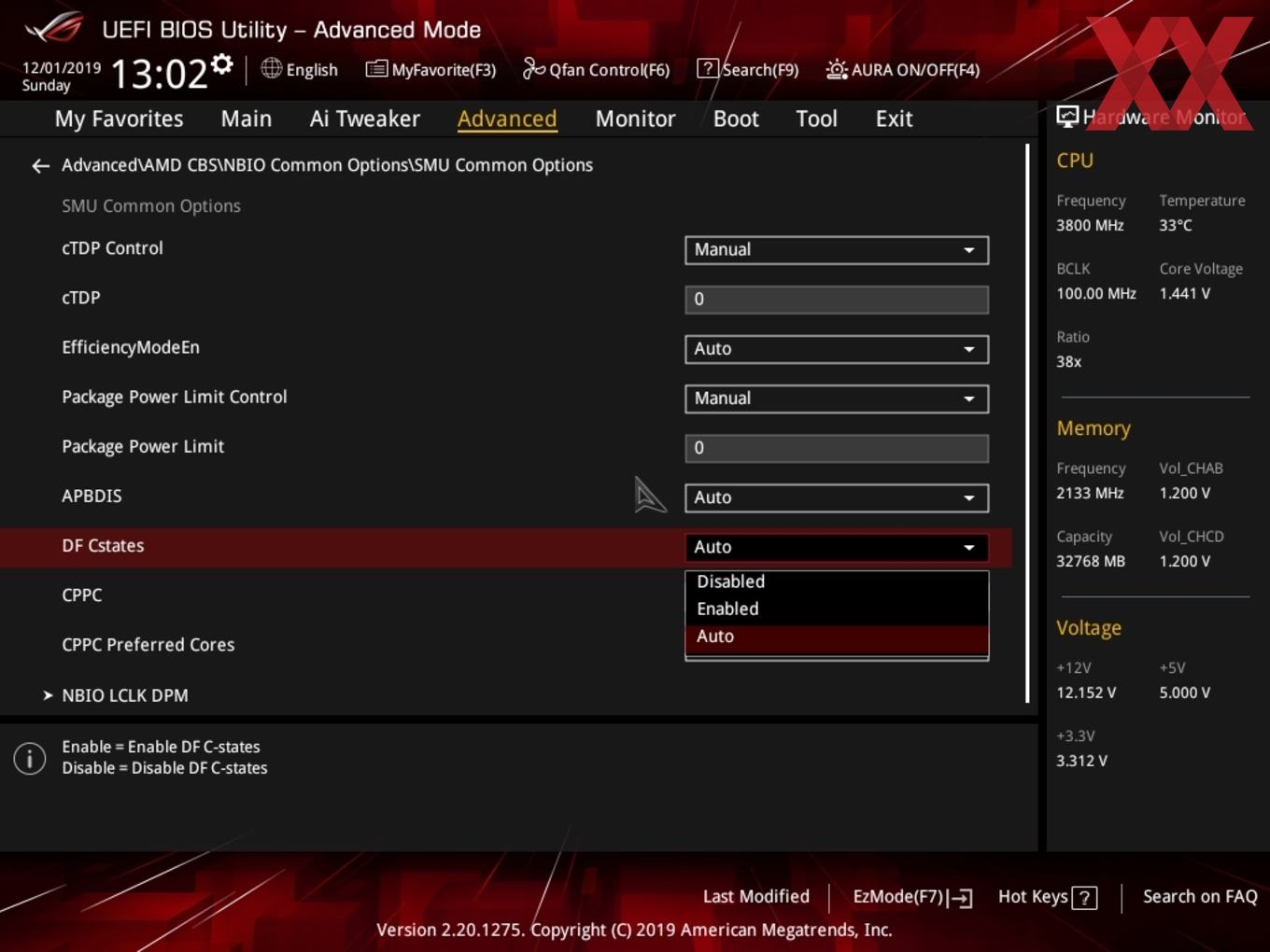Viewport: 1270px width, 952px height.
Task: Click the 12/01/2019 date
Action: 62,68
